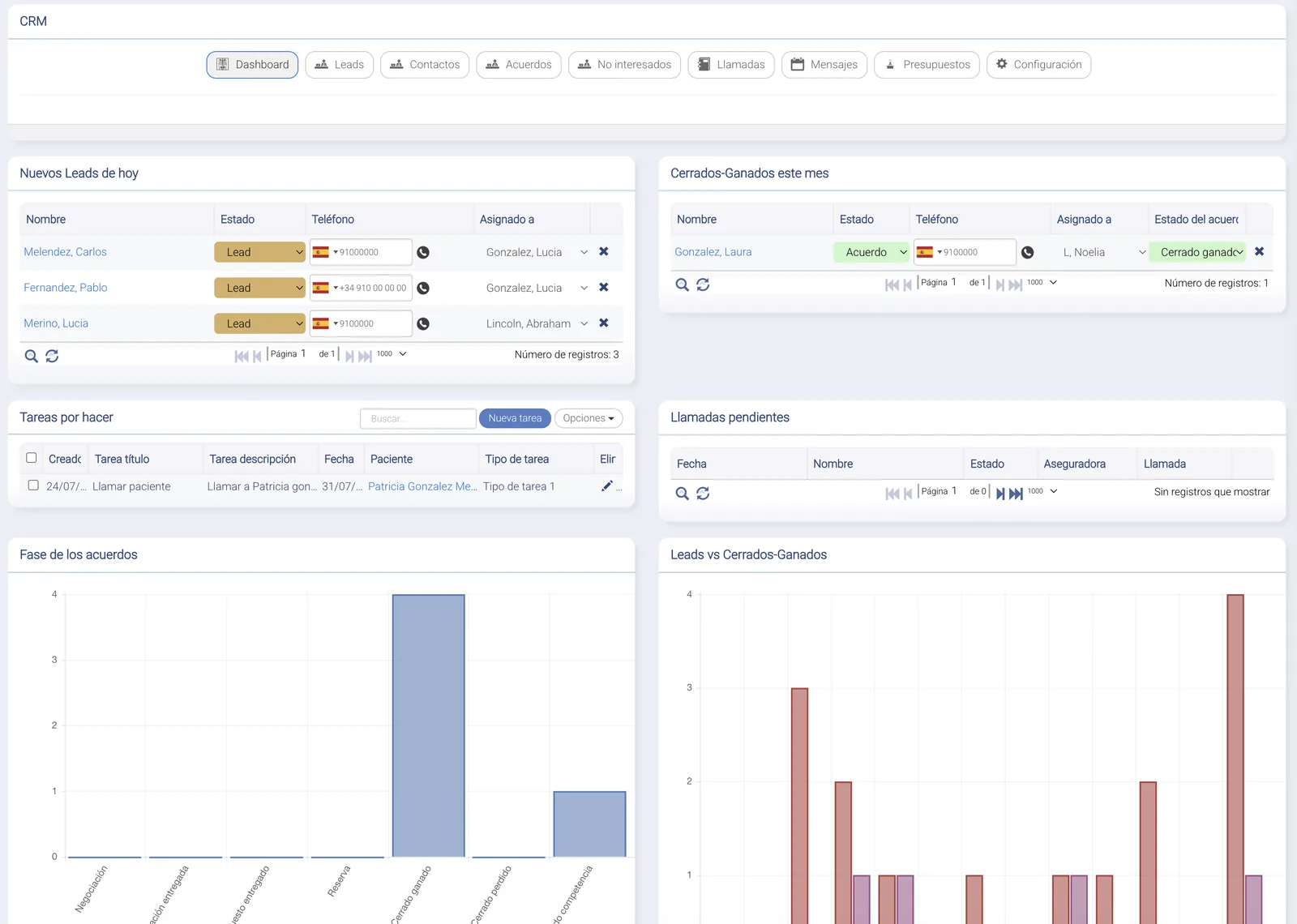The image size is (1297, 924).
Task: Refresh the Llamadas pendientes grid
Action: click(703, 494)
